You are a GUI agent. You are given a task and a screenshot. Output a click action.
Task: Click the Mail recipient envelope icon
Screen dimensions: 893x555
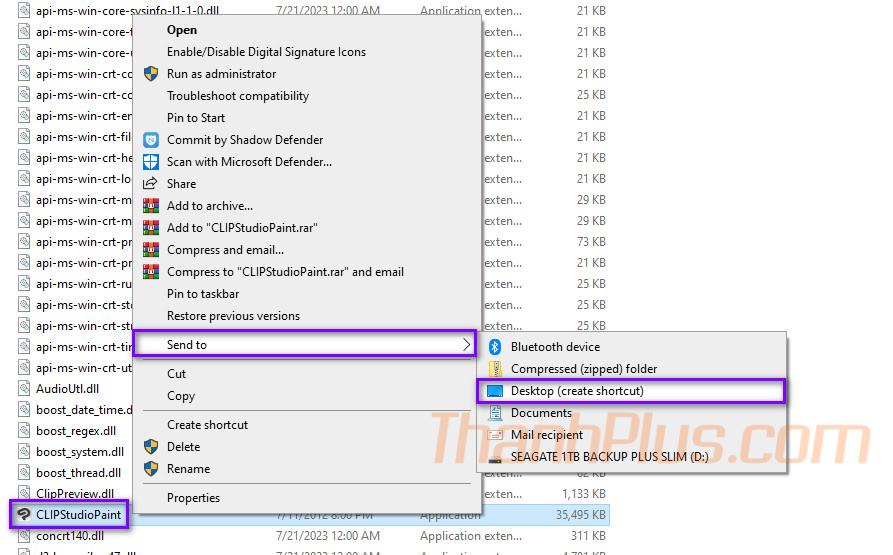pos(494,435)
